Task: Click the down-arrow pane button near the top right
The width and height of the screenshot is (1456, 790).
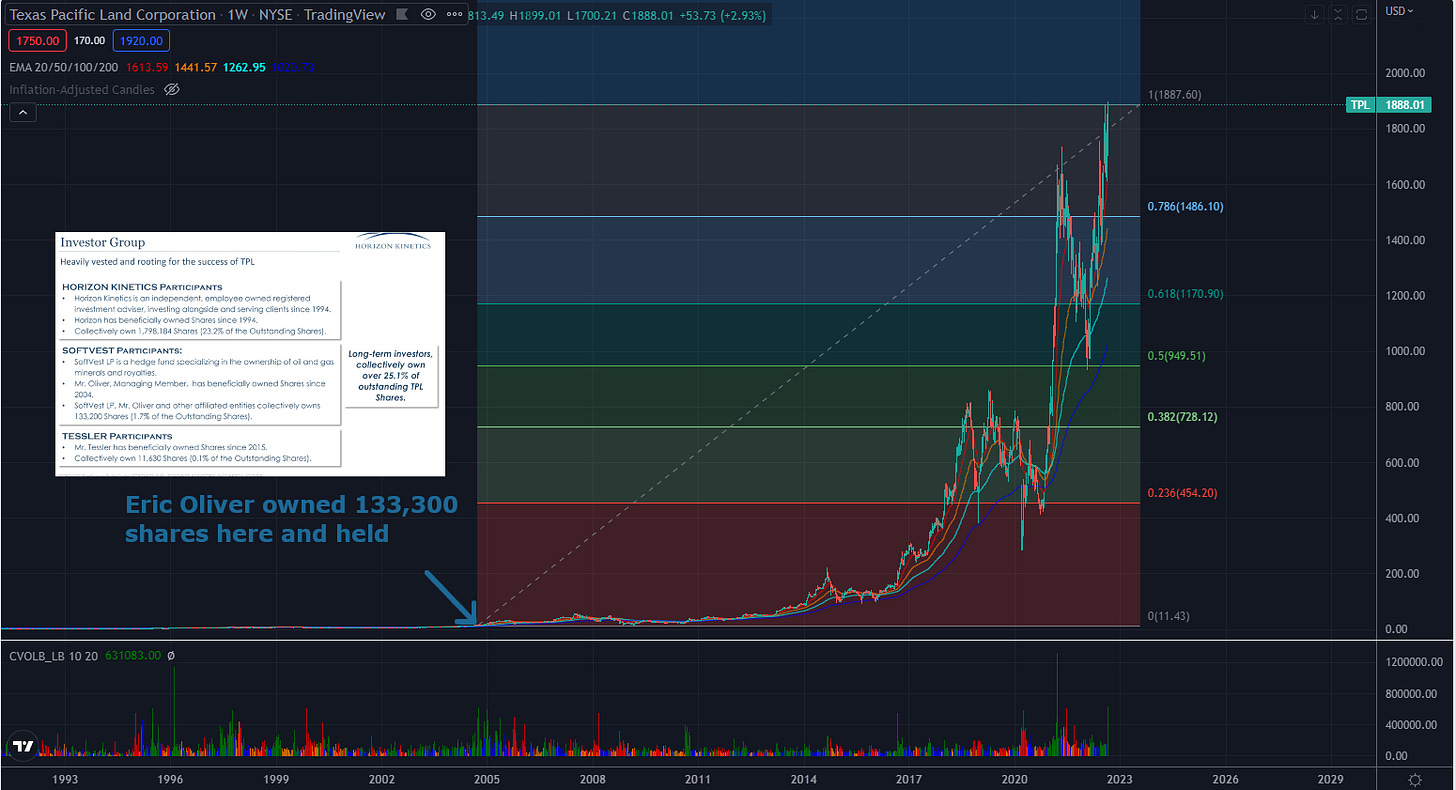Action: tap(1313, 14)
